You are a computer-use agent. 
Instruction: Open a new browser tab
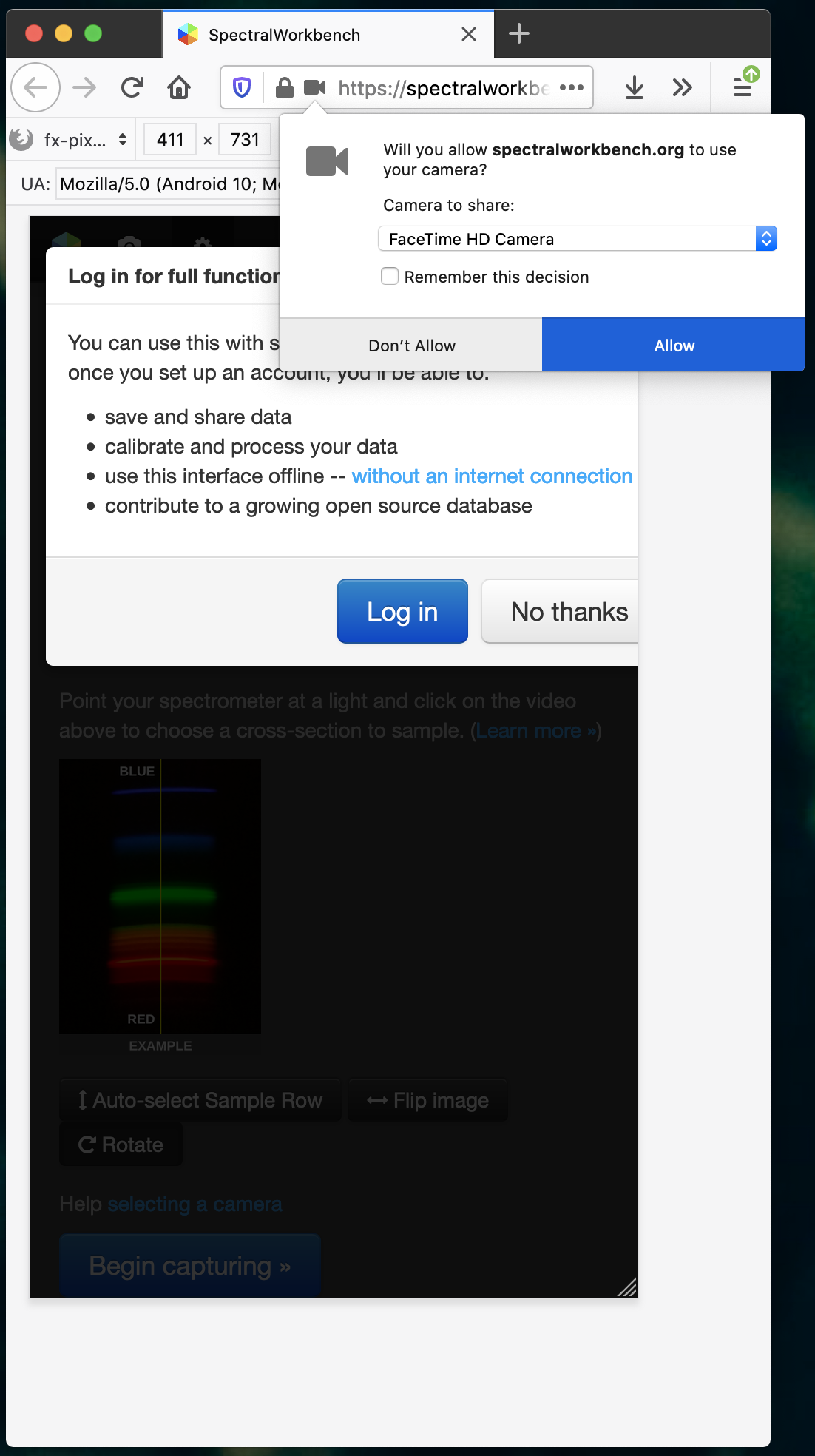[x=519, y=33]
